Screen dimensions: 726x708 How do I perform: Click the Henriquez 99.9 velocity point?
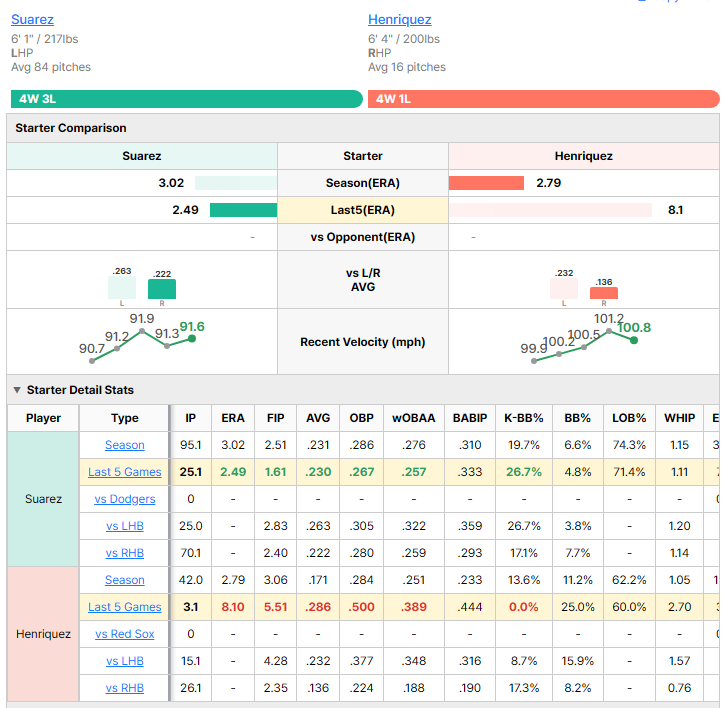coord(534,361)
